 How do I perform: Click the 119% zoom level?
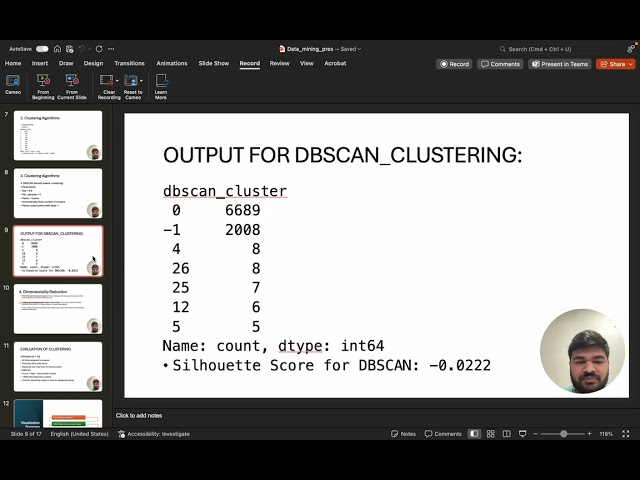coord(606,434)
